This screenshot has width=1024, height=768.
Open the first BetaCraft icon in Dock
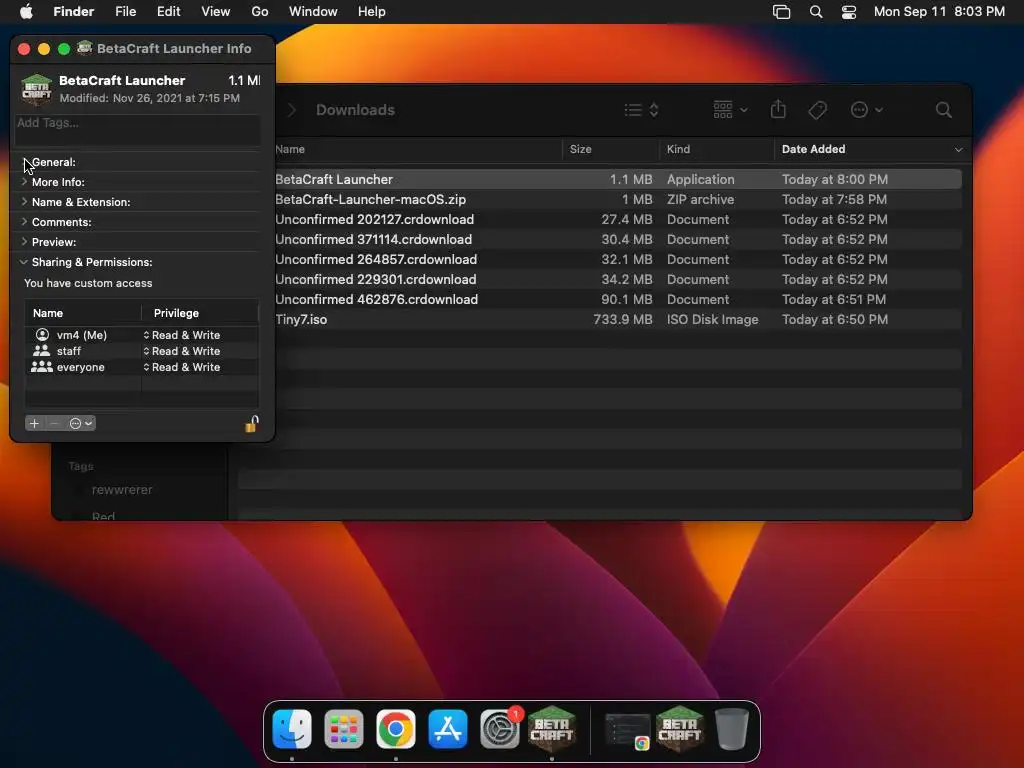click(x=552, y=728)
